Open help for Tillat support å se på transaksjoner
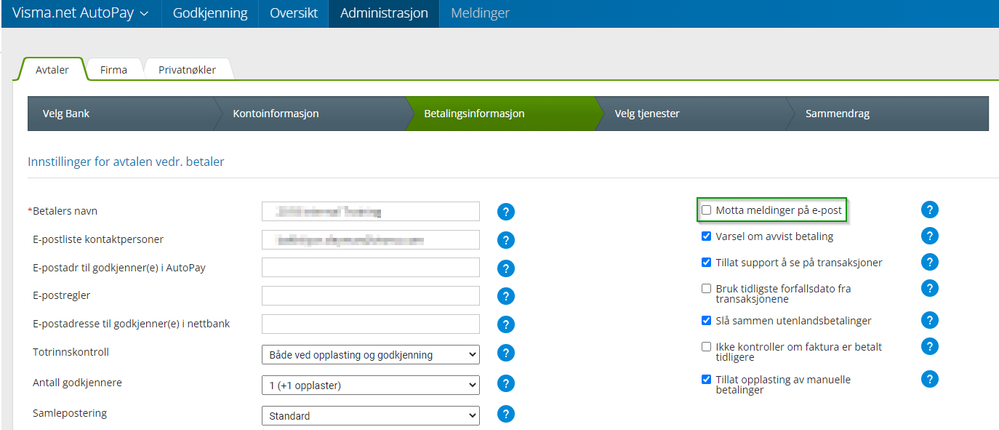Image resolution: width=999 pixels, height=430 pixels. (930, 262)
